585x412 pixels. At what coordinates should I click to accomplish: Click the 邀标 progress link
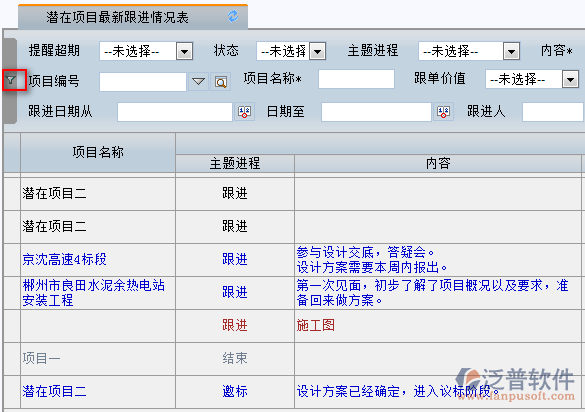(235, 391)
